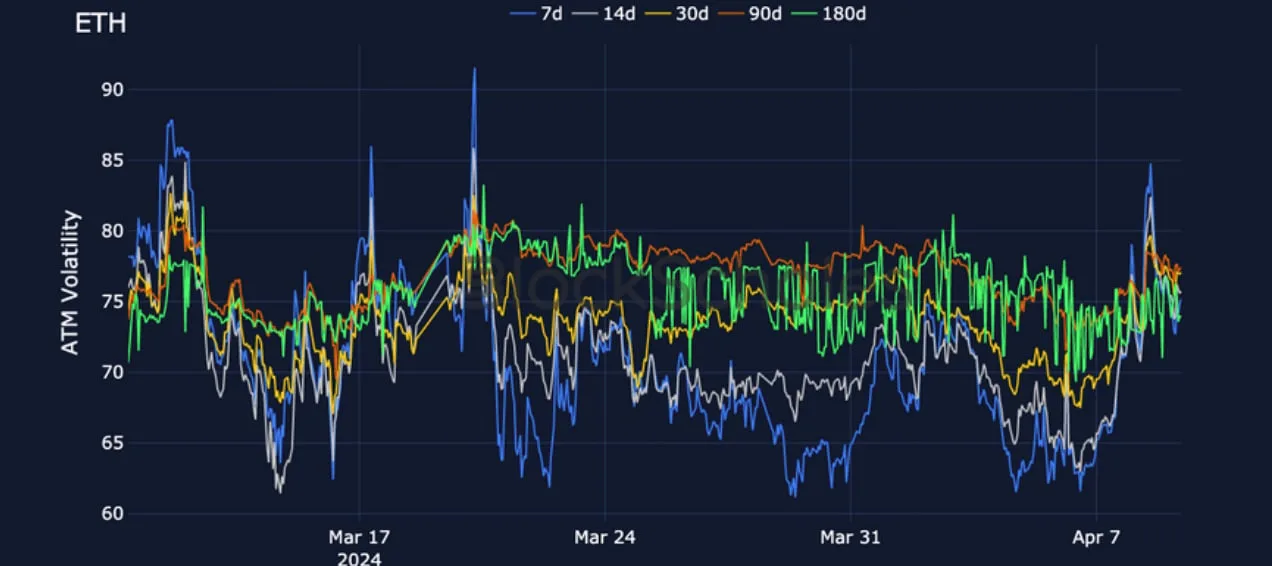Click the Mar 24 date tick label

pyautogui.click(x=604, y=537)
